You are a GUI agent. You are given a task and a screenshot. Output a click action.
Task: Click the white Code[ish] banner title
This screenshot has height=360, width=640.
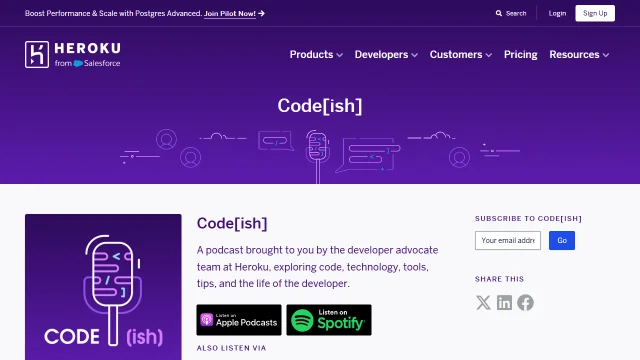click(320, 106)
